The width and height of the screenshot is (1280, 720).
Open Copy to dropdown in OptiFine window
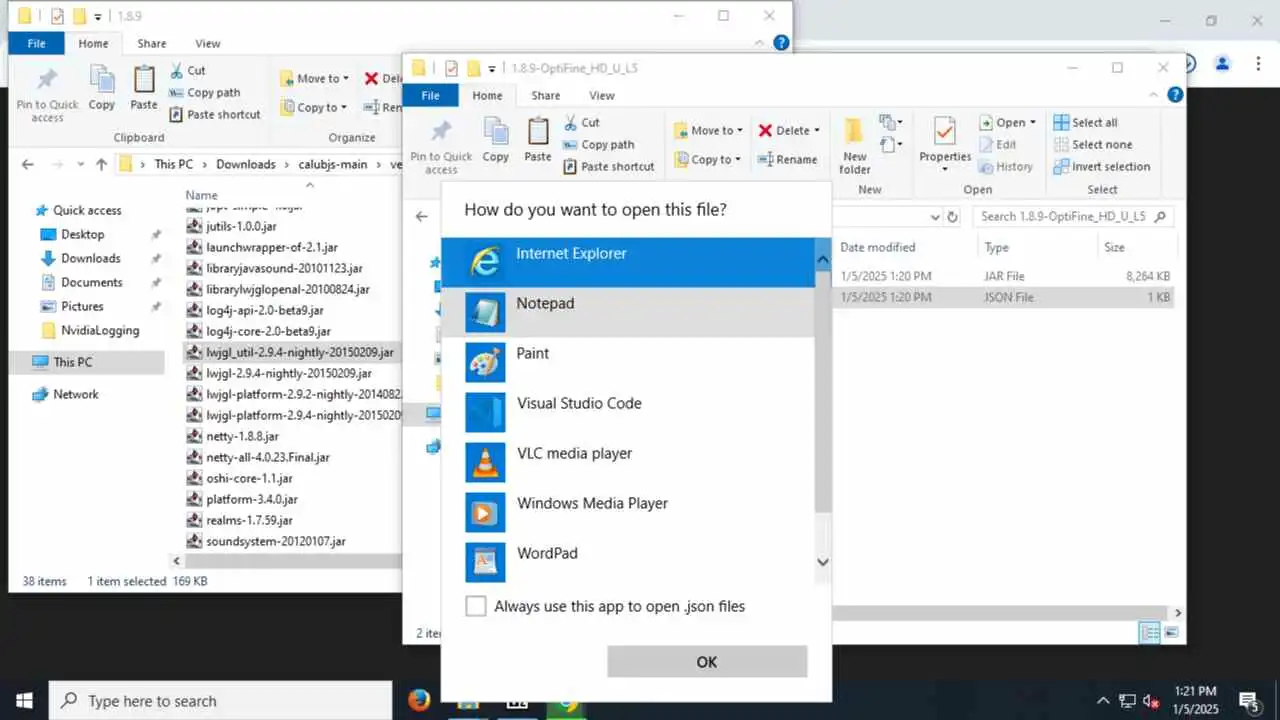coord(708,159)
